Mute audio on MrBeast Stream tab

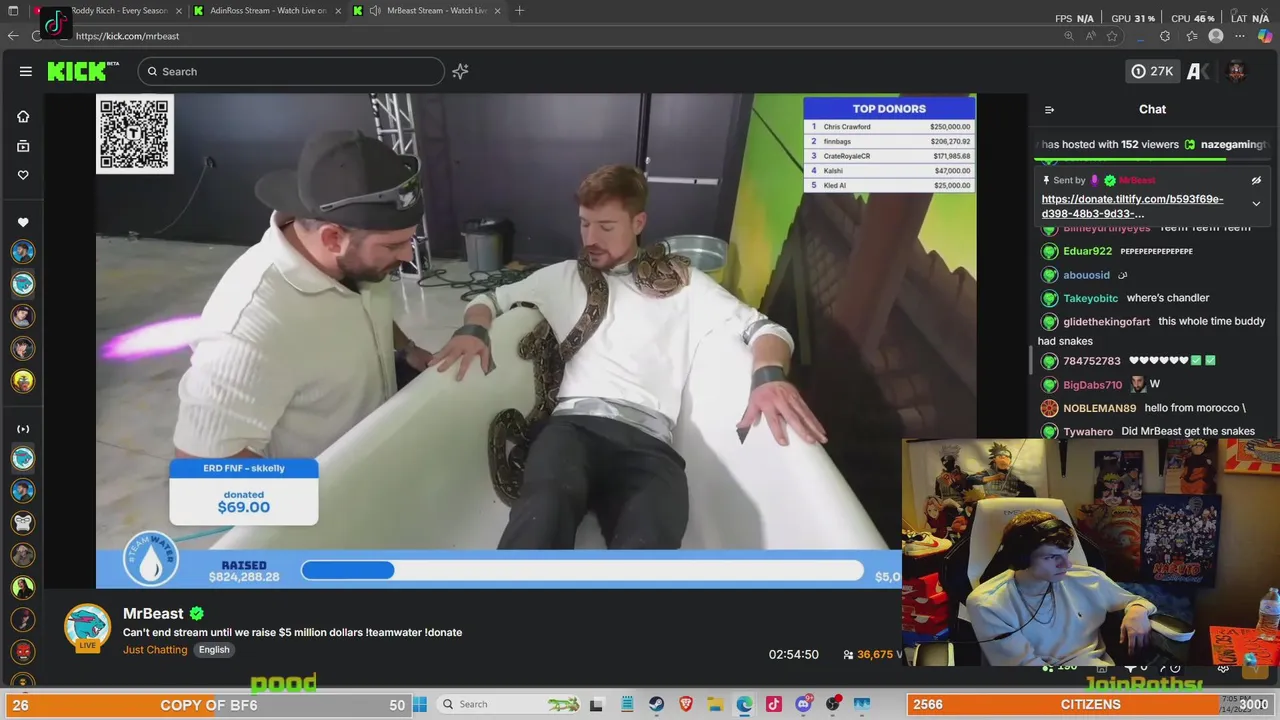(374, 10)
